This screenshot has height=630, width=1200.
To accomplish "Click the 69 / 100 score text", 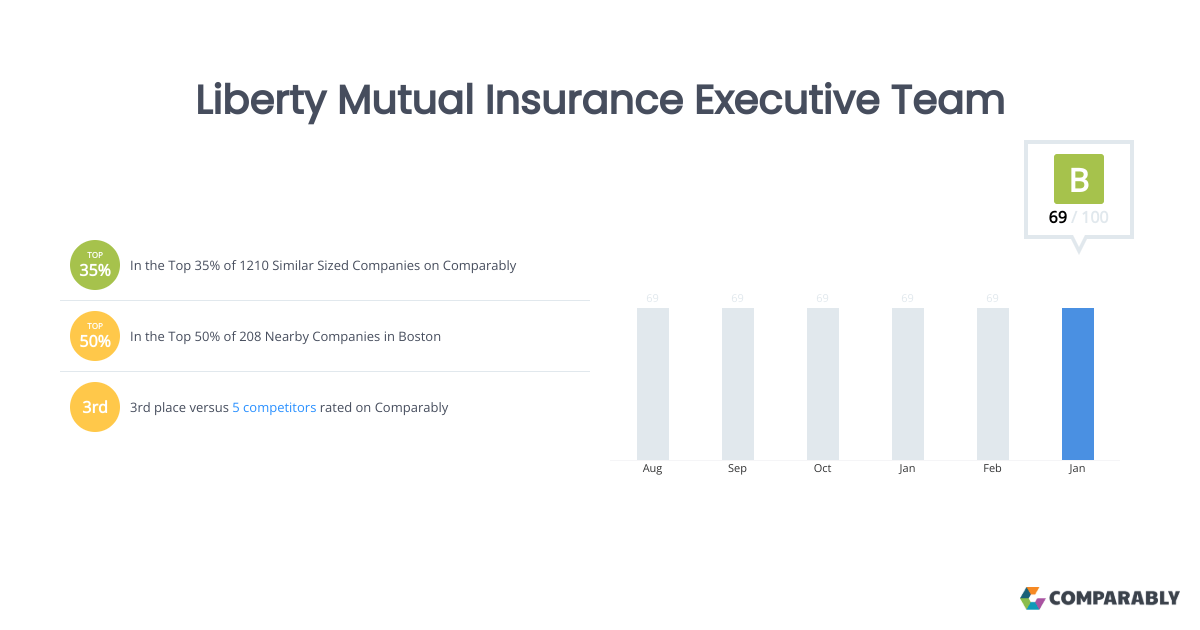I will [x=1078, y=217].
